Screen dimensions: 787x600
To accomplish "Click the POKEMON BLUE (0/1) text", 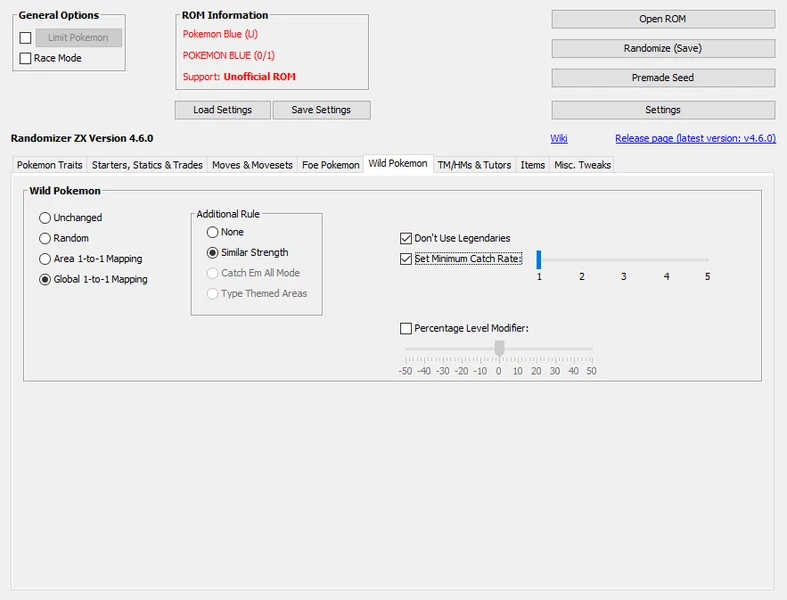I will coord(229,56).
